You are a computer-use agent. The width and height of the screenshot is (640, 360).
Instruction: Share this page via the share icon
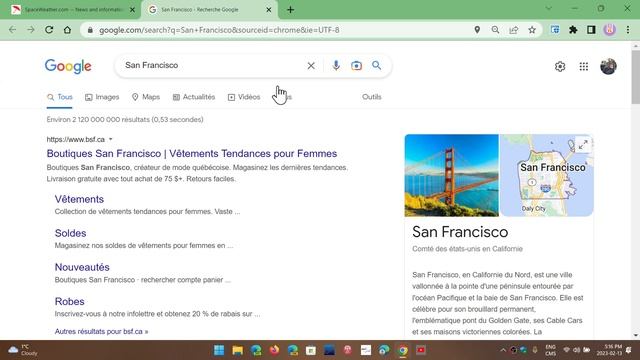coord(513,30)
